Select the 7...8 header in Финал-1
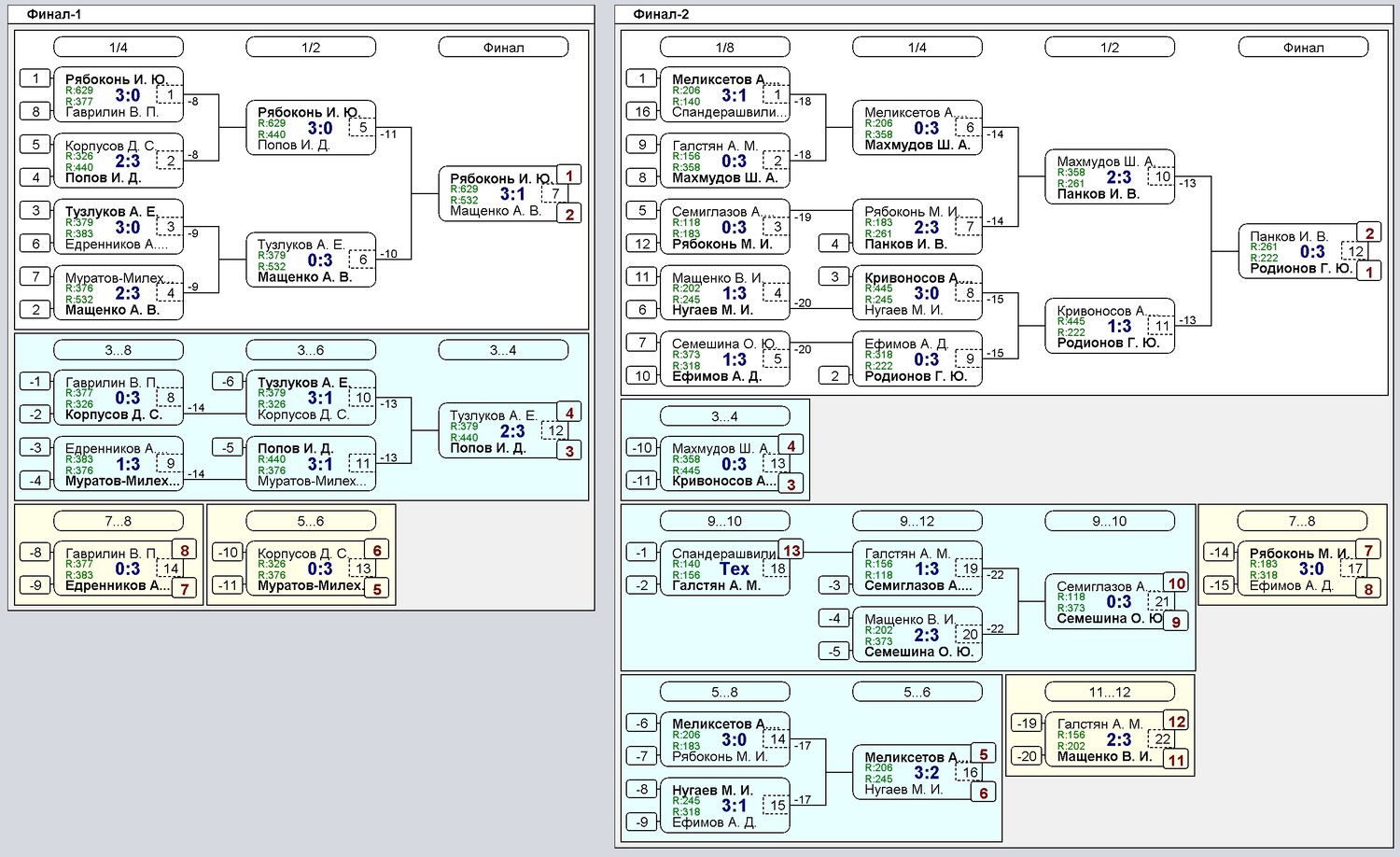The image size is (1400, 857). (x=119, y=521)
